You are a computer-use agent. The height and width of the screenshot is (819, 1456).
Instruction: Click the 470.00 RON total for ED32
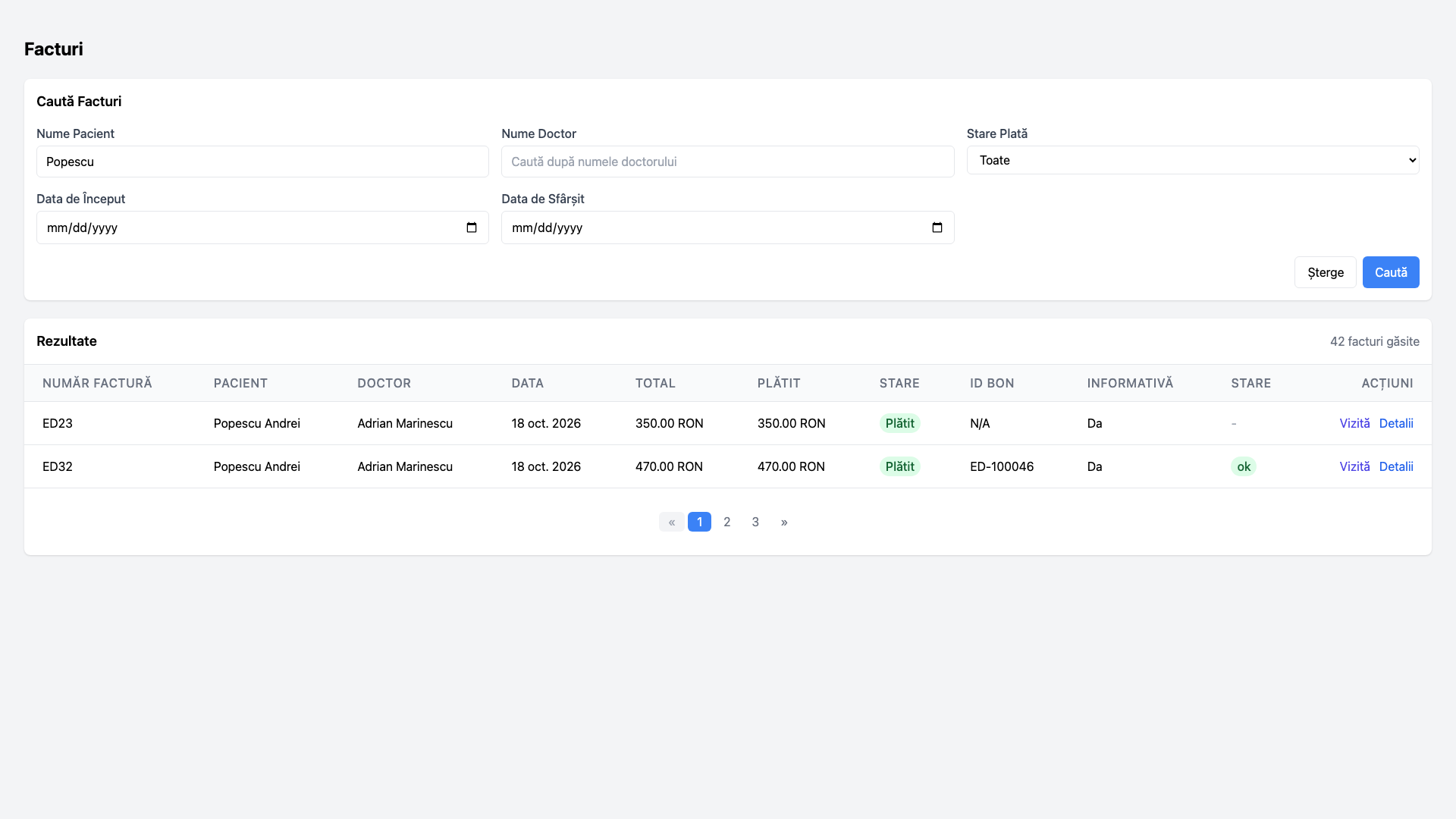669,466
